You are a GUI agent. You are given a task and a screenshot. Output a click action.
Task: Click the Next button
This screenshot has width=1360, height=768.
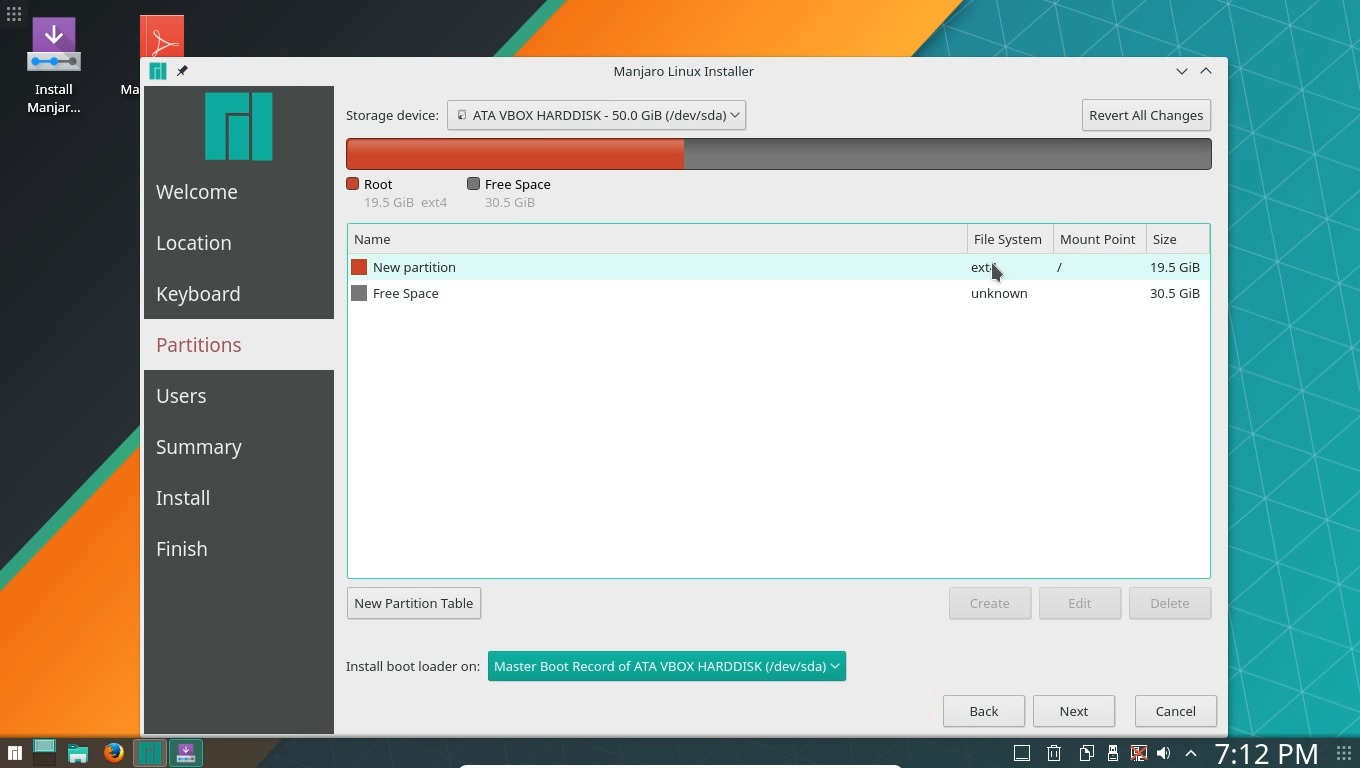pos(1074,711)
